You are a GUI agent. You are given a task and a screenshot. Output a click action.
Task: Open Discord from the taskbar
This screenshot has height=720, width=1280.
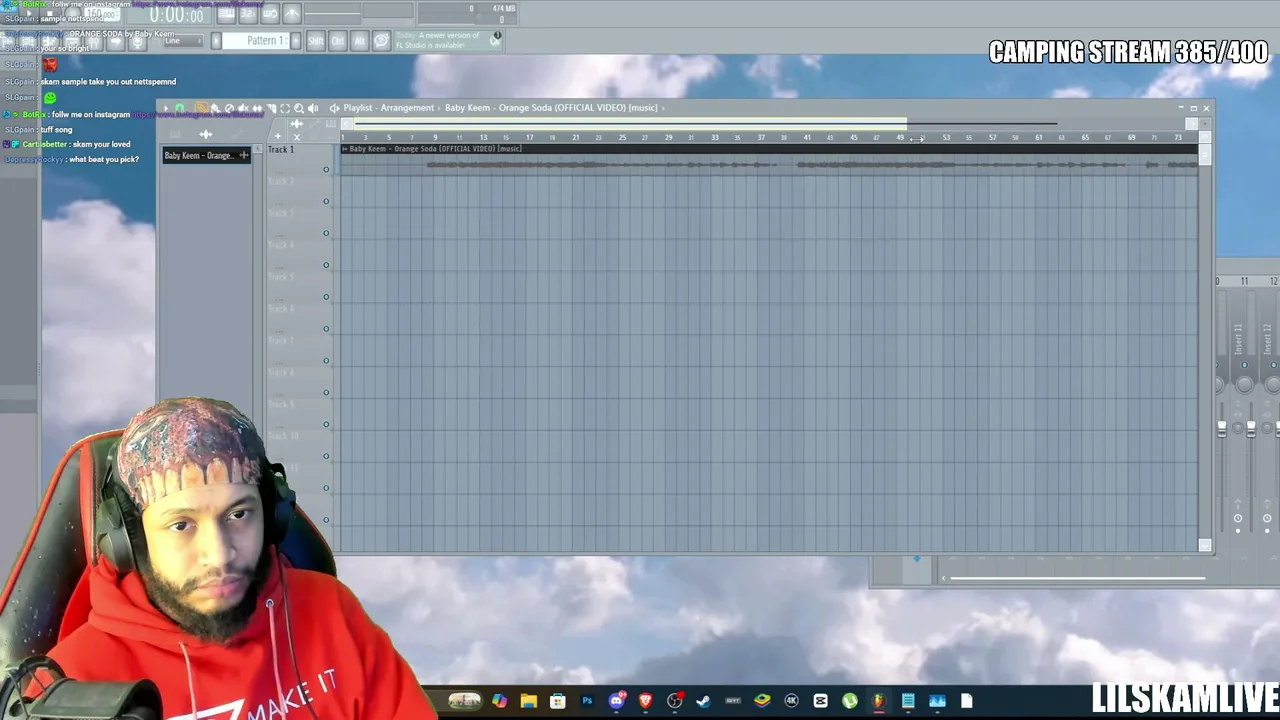(x=616, y=701)
